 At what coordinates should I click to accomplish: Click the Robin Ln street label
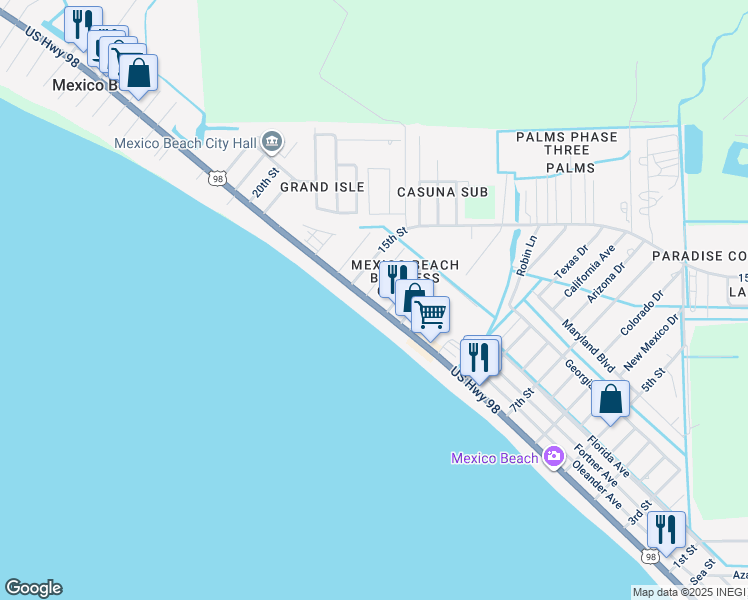[527, 256]
